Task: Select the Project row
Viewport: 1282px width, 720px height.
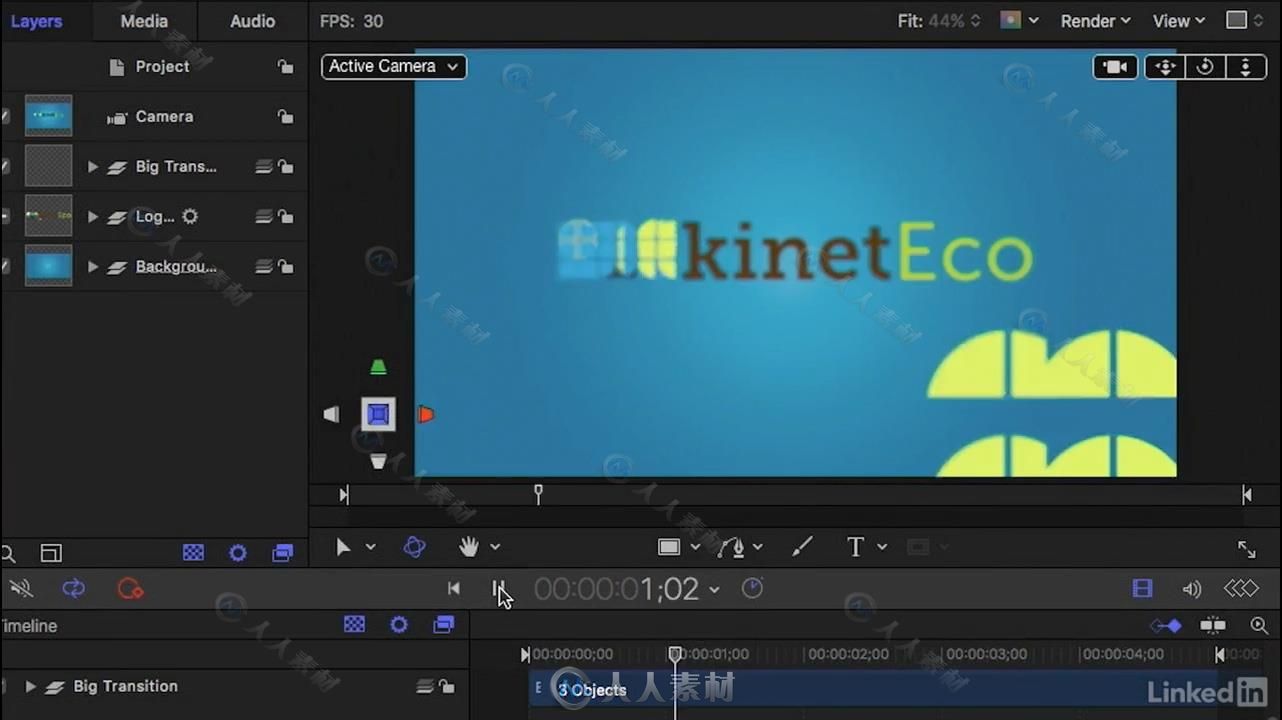Action: (154, 67)
